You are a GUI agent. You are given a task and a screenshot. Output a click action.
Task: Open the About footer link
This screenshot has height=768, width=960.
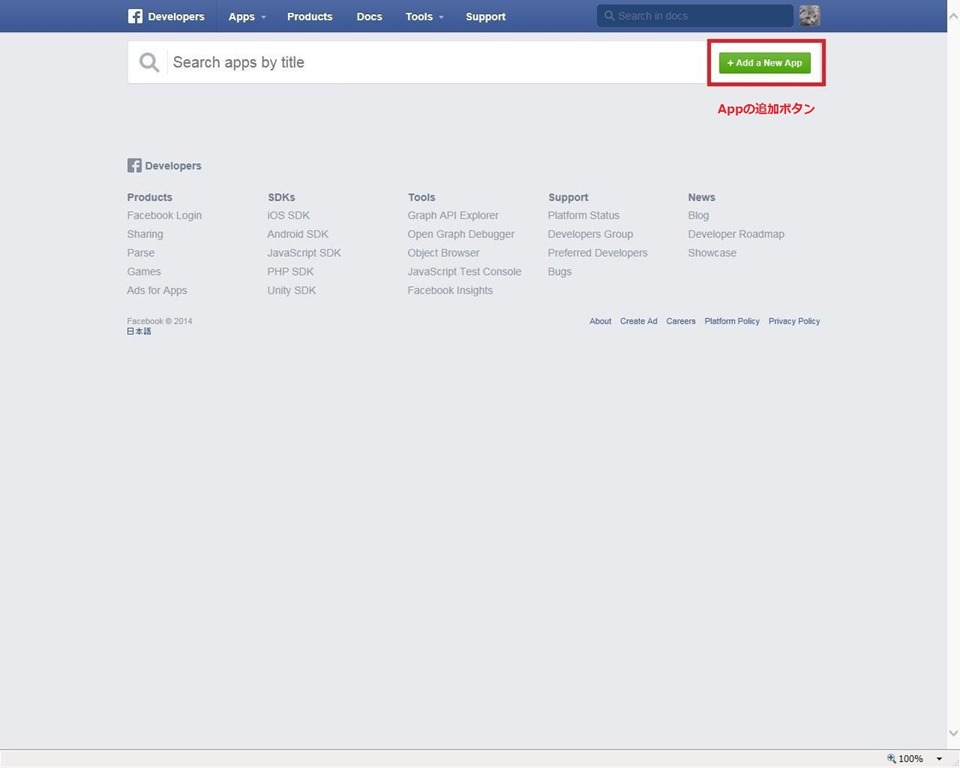coord(600,321)
